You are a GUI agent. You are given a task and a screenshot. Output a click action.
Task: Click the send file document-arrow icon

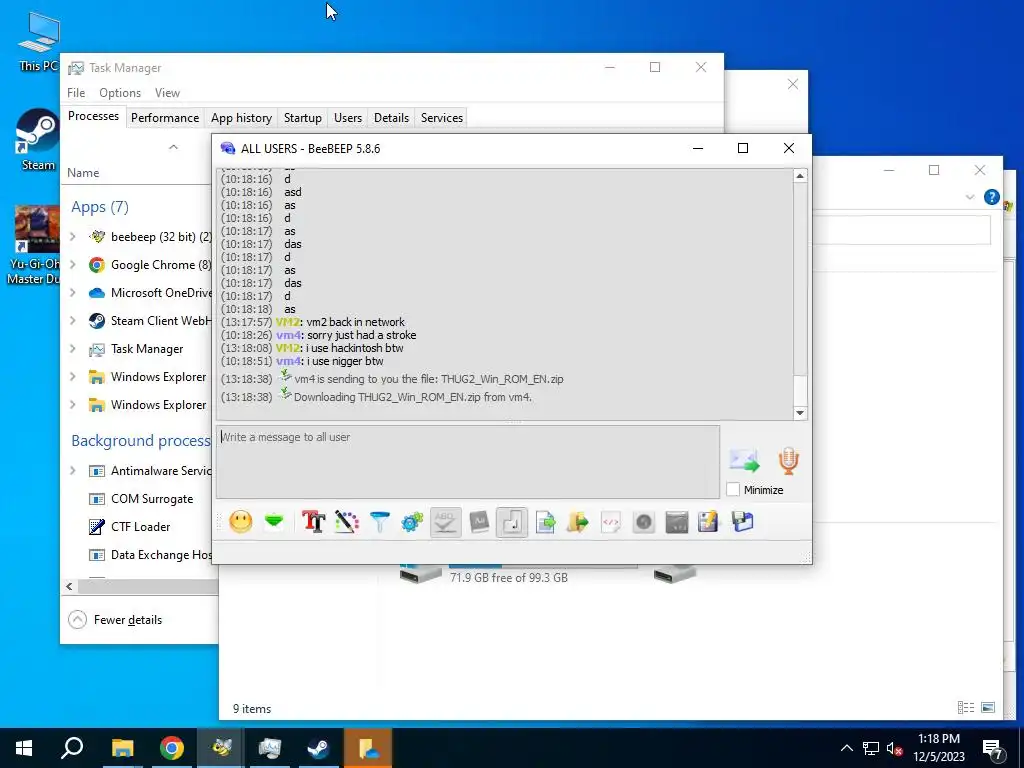[545, 522]
